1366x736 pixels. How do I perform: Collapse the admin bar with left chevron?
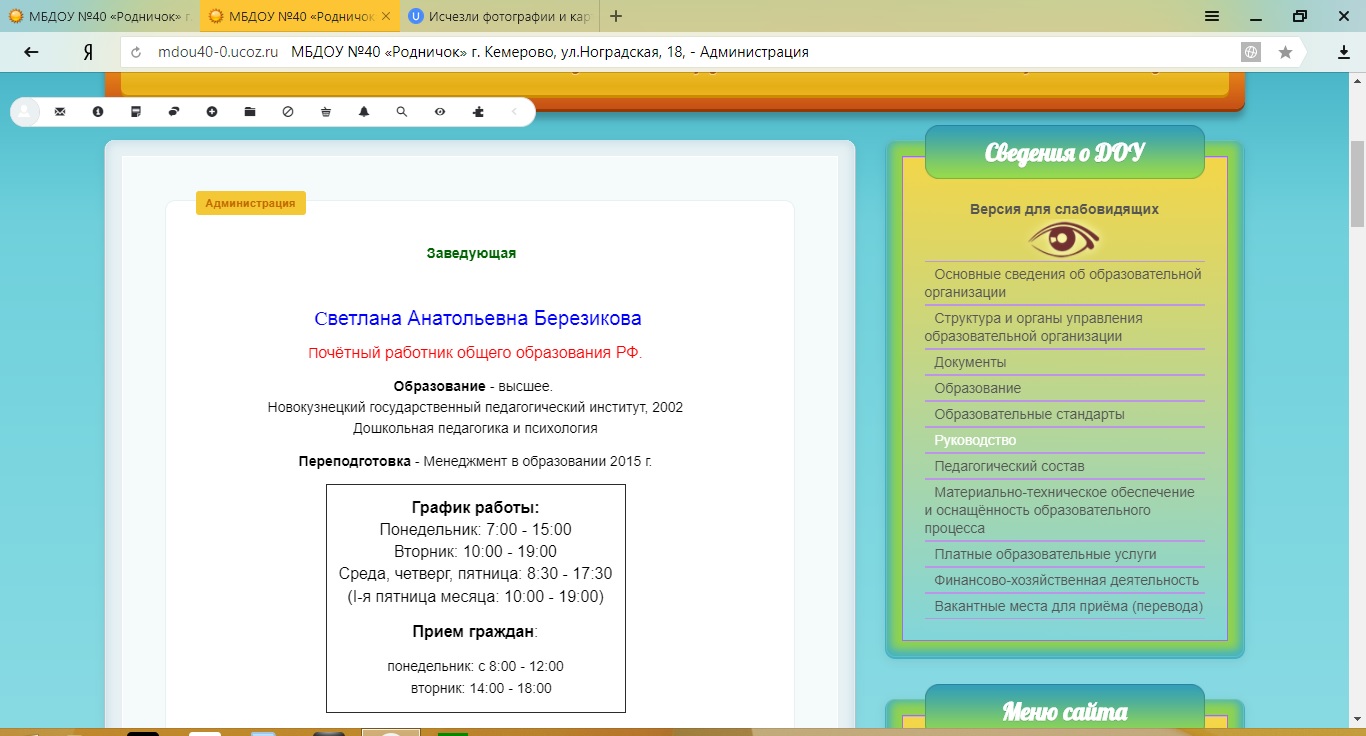click(x=515, y=112)
